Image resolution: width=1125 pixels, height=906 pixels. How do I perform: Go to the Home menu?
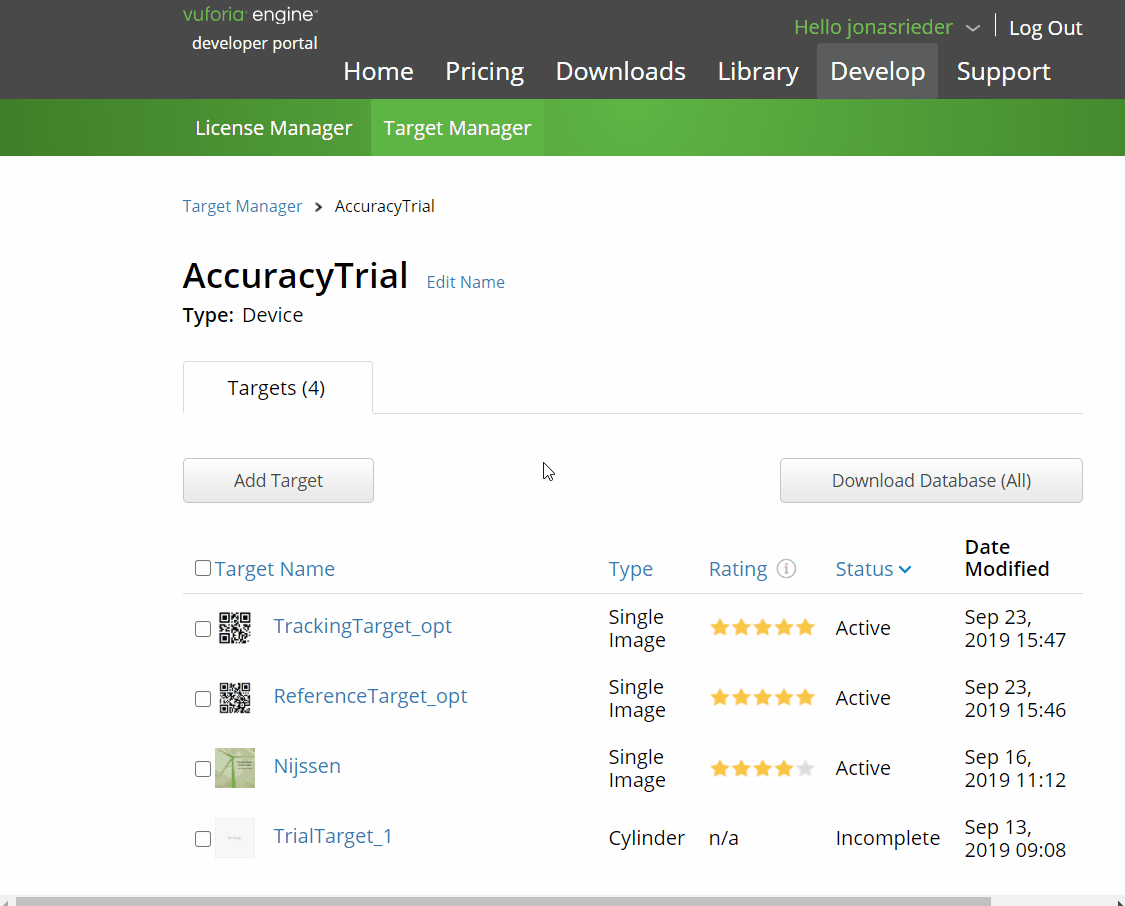378,71
